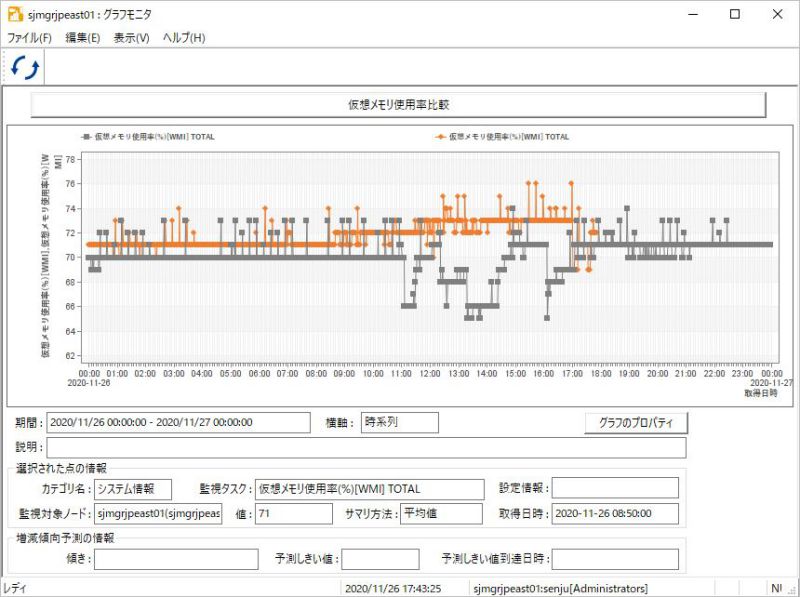
Task: Minimize the グラフモニタ window
Action: 693,14
